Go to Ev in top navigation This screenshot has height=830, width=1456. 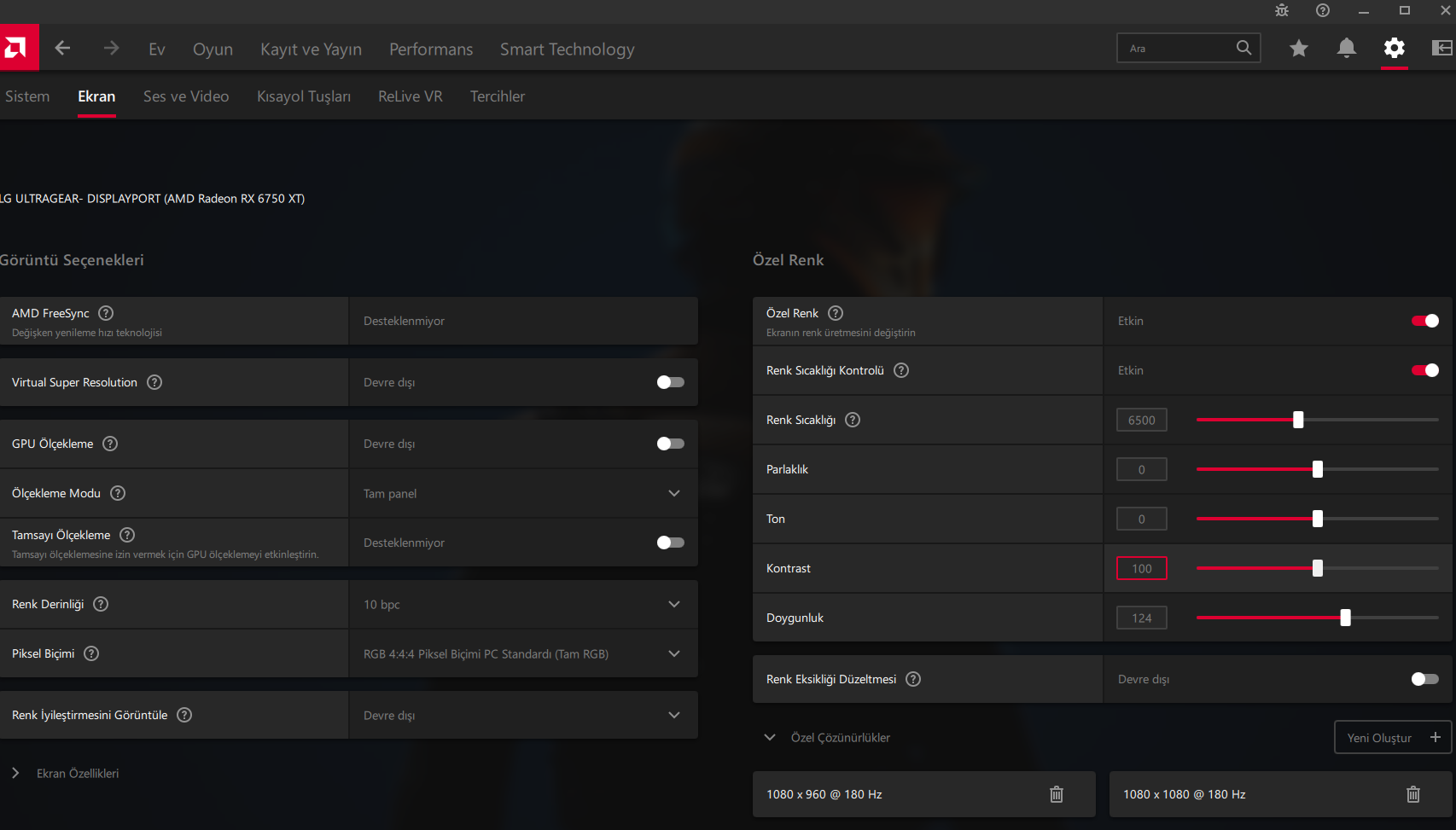point(157,49)
